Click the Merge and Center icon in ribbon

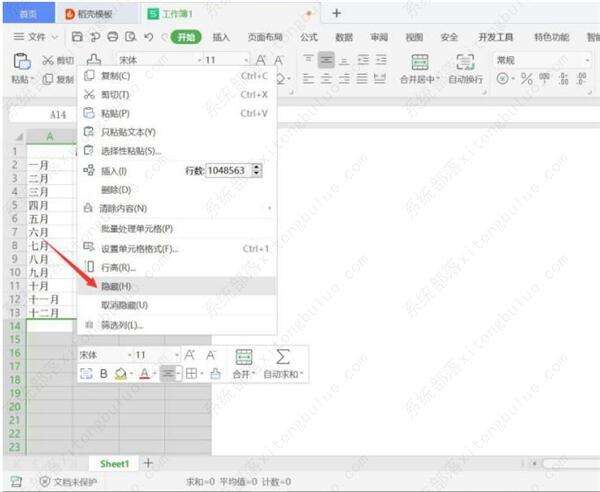pyautogui.click(x=420, y=62)
